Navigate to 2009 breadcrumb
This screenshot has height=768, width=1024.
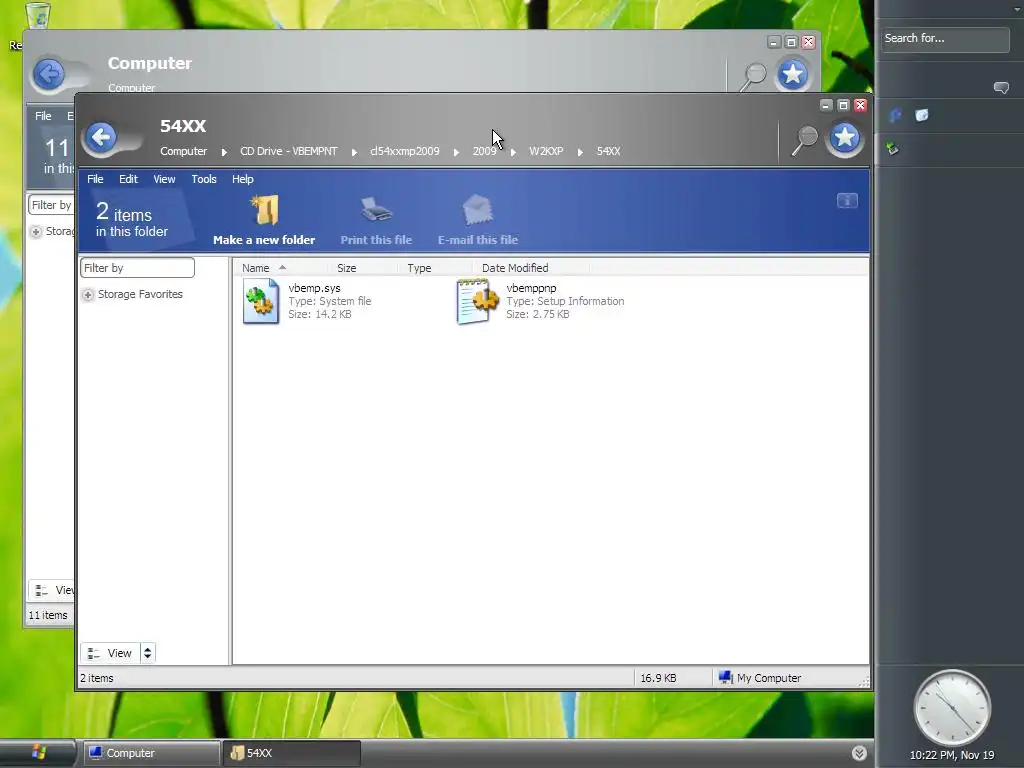[485, 151]
